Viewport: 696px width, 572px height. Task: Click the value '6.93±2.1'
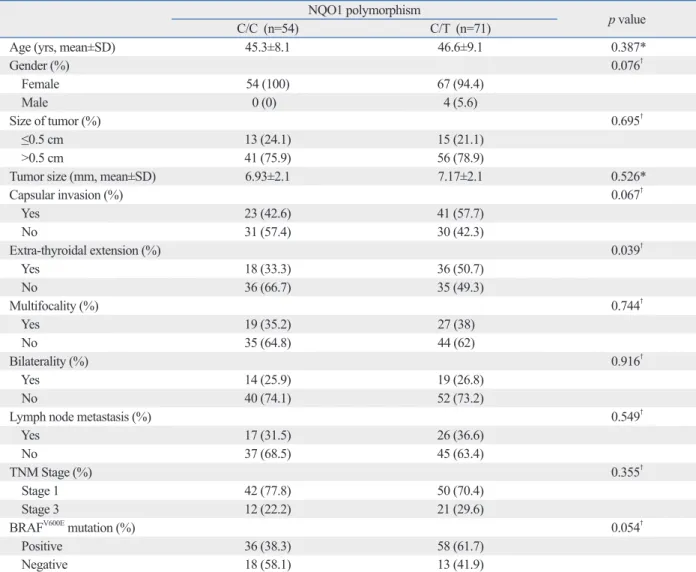point(267,177)
